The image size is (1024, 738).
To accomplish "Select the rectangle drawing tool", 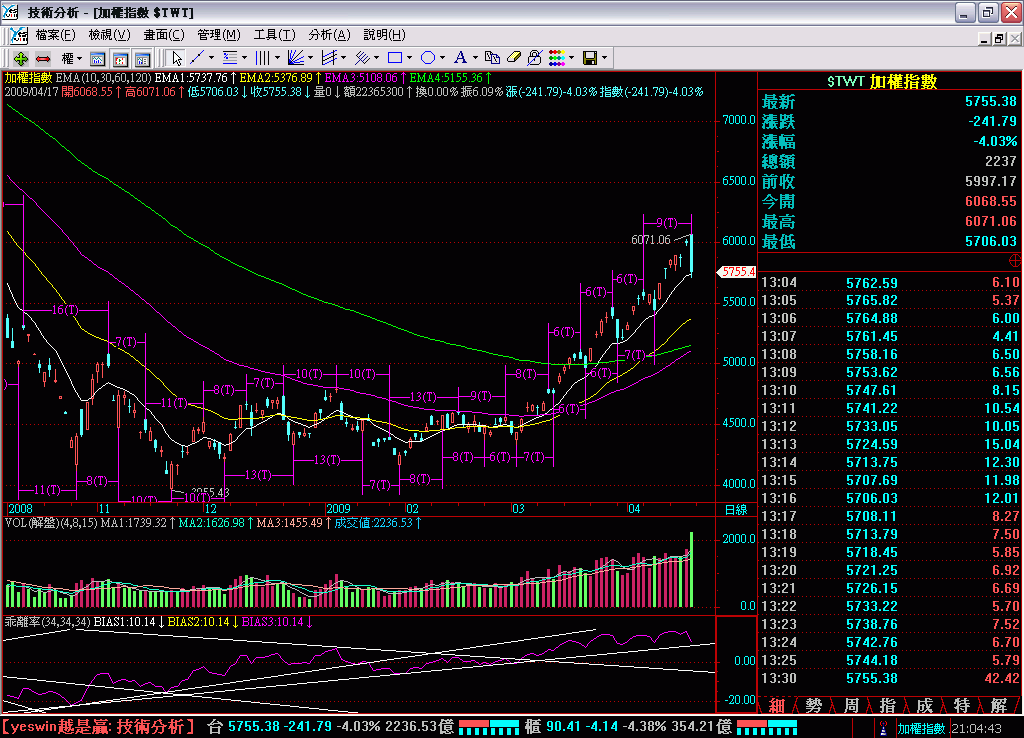I will coord(394,58).
